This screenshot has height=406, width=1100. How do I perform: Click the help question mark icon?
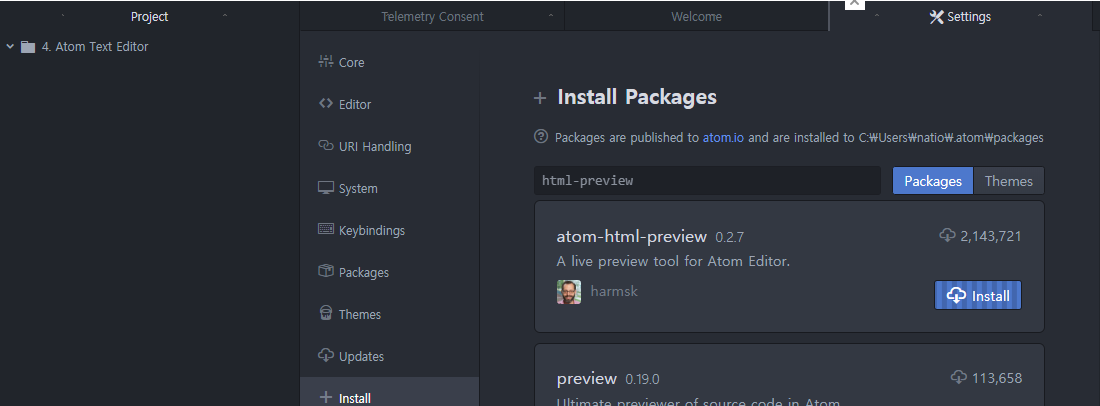point(540,137)
